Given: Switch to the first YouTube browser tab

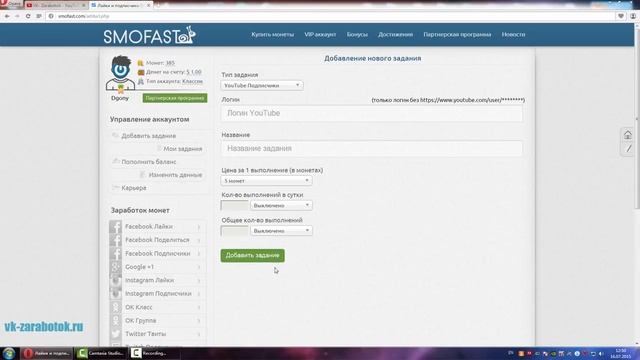Looking at the screenshot, I should point(55,5).
